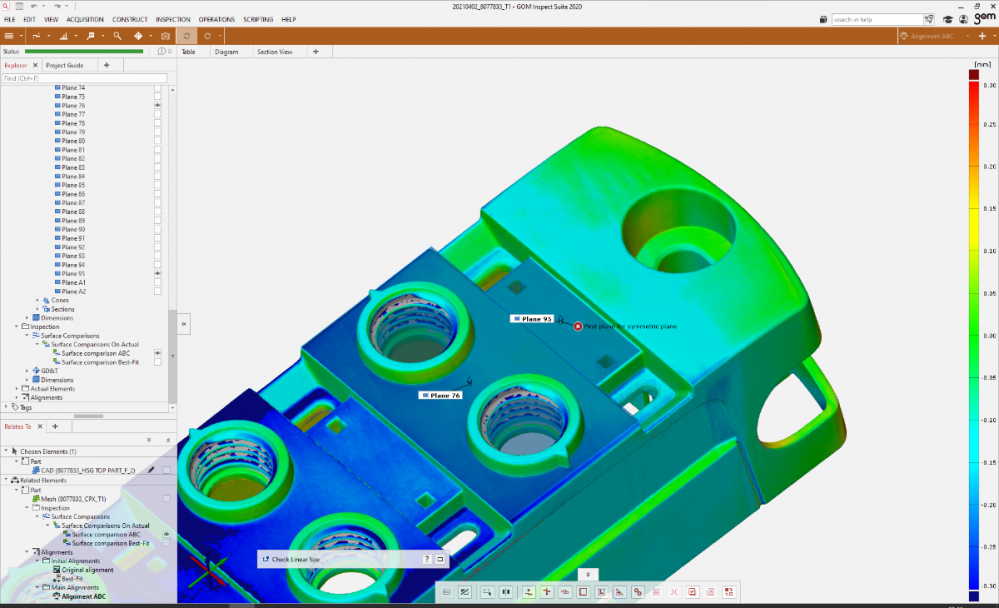The image size is (999, 608).
Task: Click the recalculate refresh icon in toolbar
Action: (186, 36)
